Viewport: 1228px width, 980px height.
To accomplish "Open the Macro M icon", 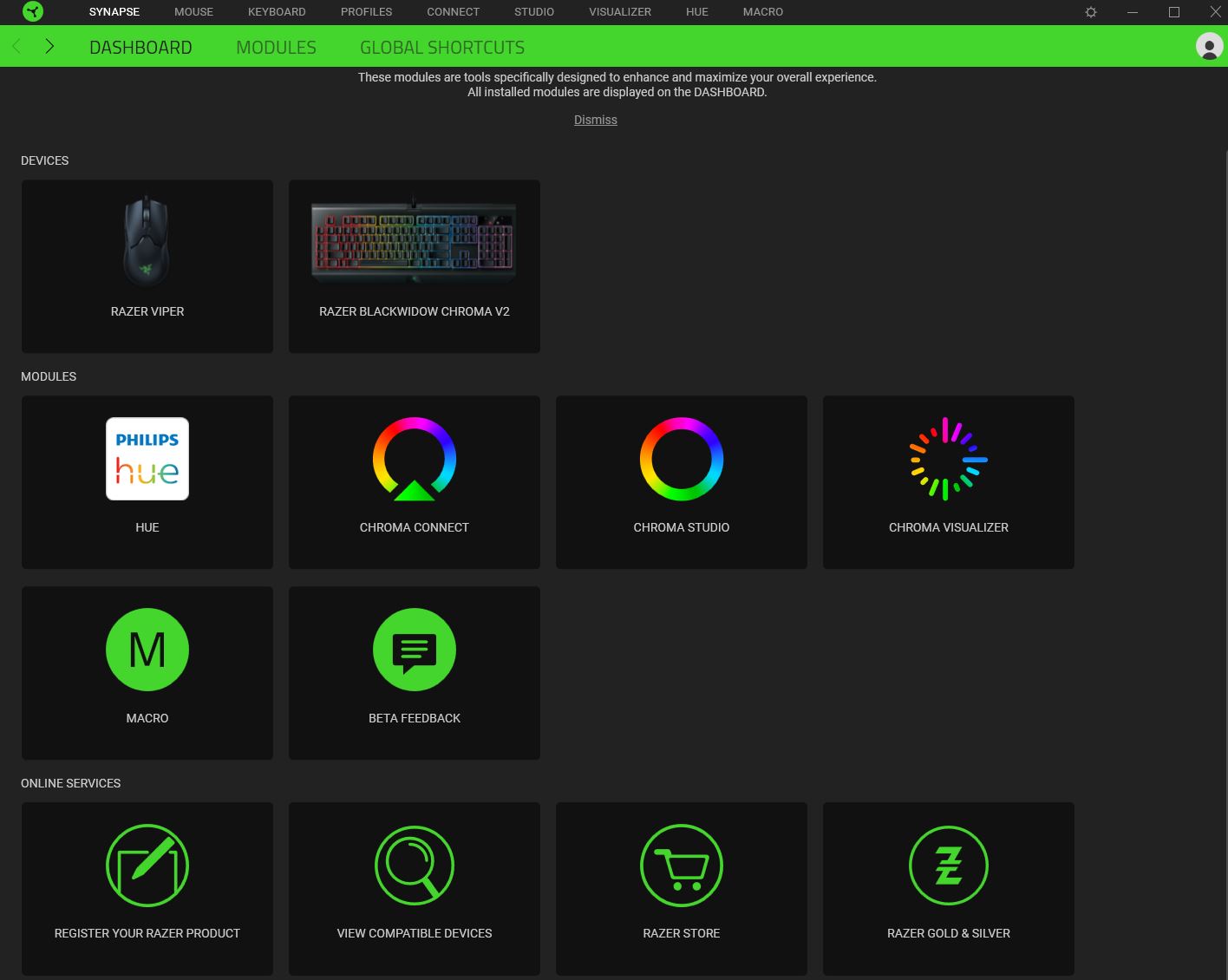I will point(147,650).
